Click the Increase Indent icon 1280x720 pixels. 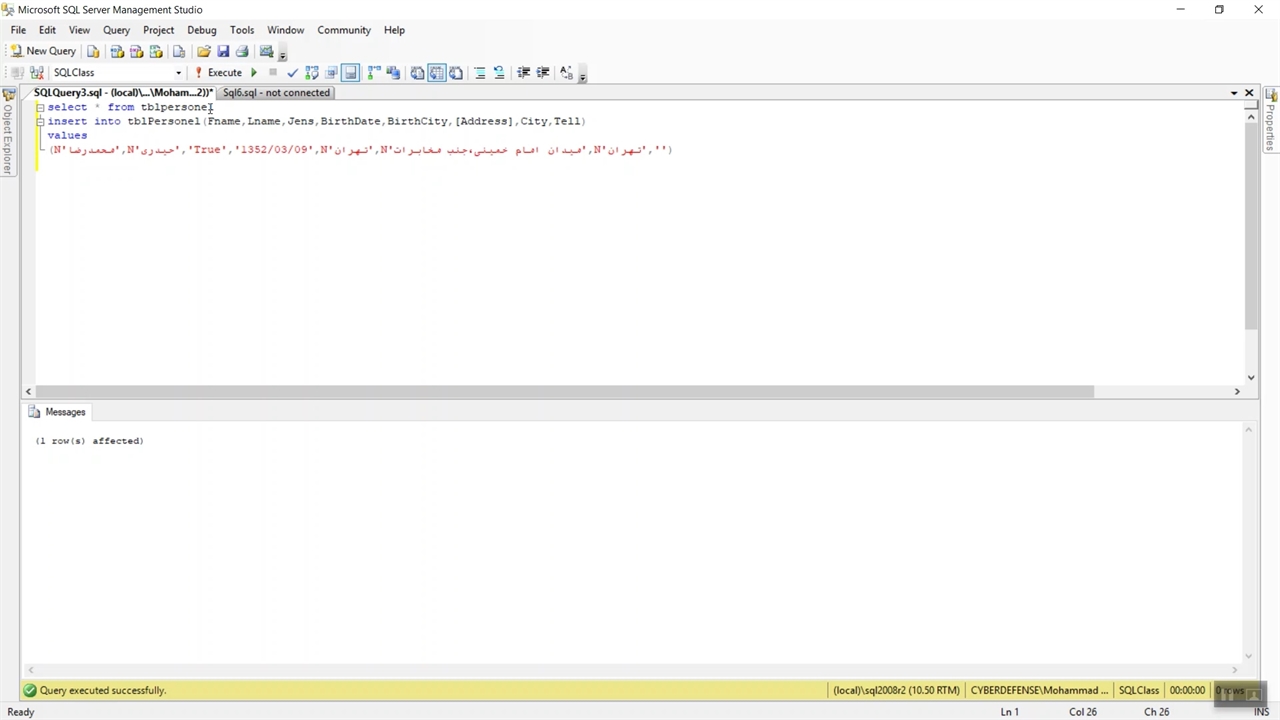pyautogui.click(x=543, y=72)
